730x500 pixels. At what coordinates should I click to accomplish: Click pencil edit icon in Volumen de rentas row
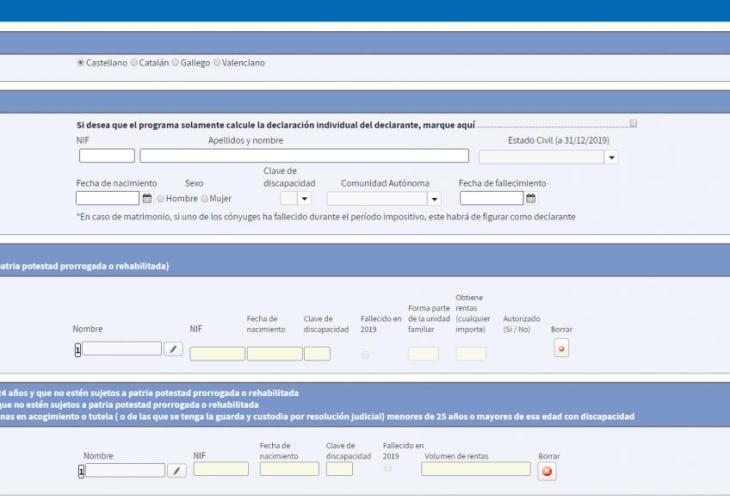(x=177, y=470)
